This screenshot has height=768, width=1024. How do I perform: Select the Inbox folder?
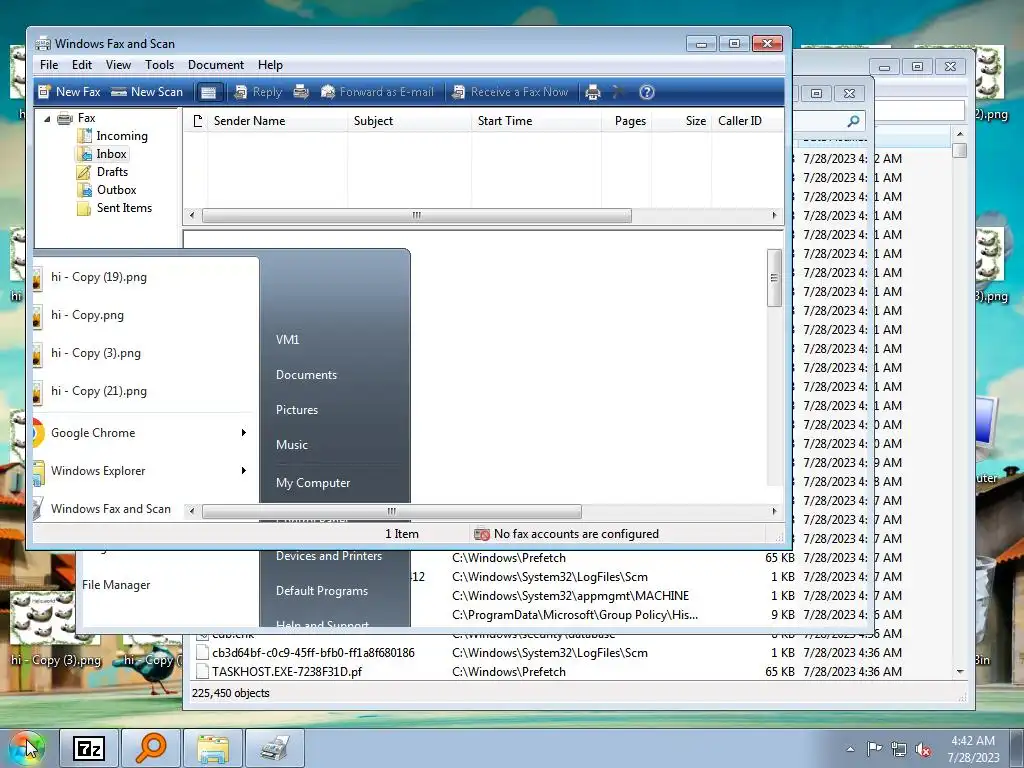[x=111, y=154]
